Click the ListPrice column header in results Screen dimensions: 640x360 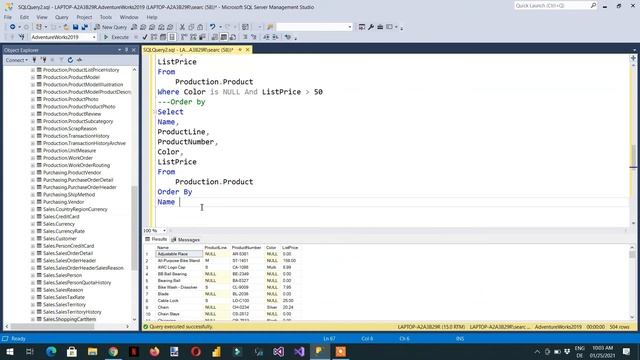click(x=290, y=247)
